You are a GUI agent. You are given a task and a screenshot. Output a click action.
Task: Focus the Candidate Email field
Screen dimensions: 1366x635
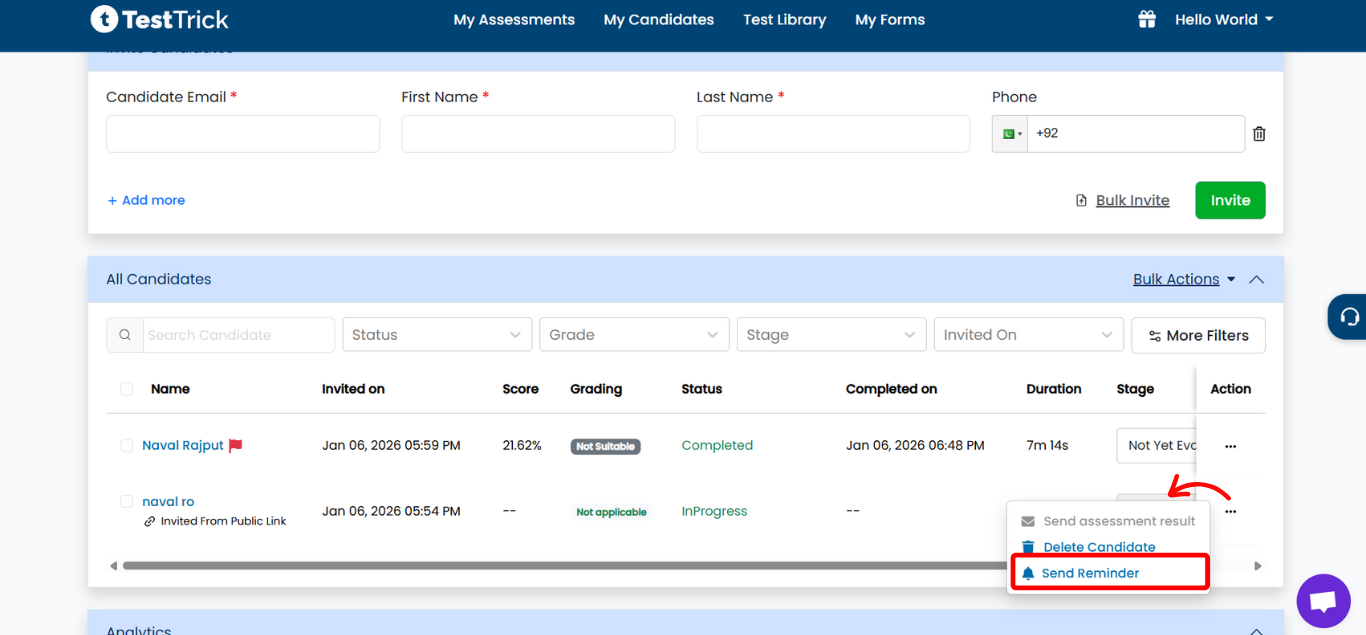243,134
